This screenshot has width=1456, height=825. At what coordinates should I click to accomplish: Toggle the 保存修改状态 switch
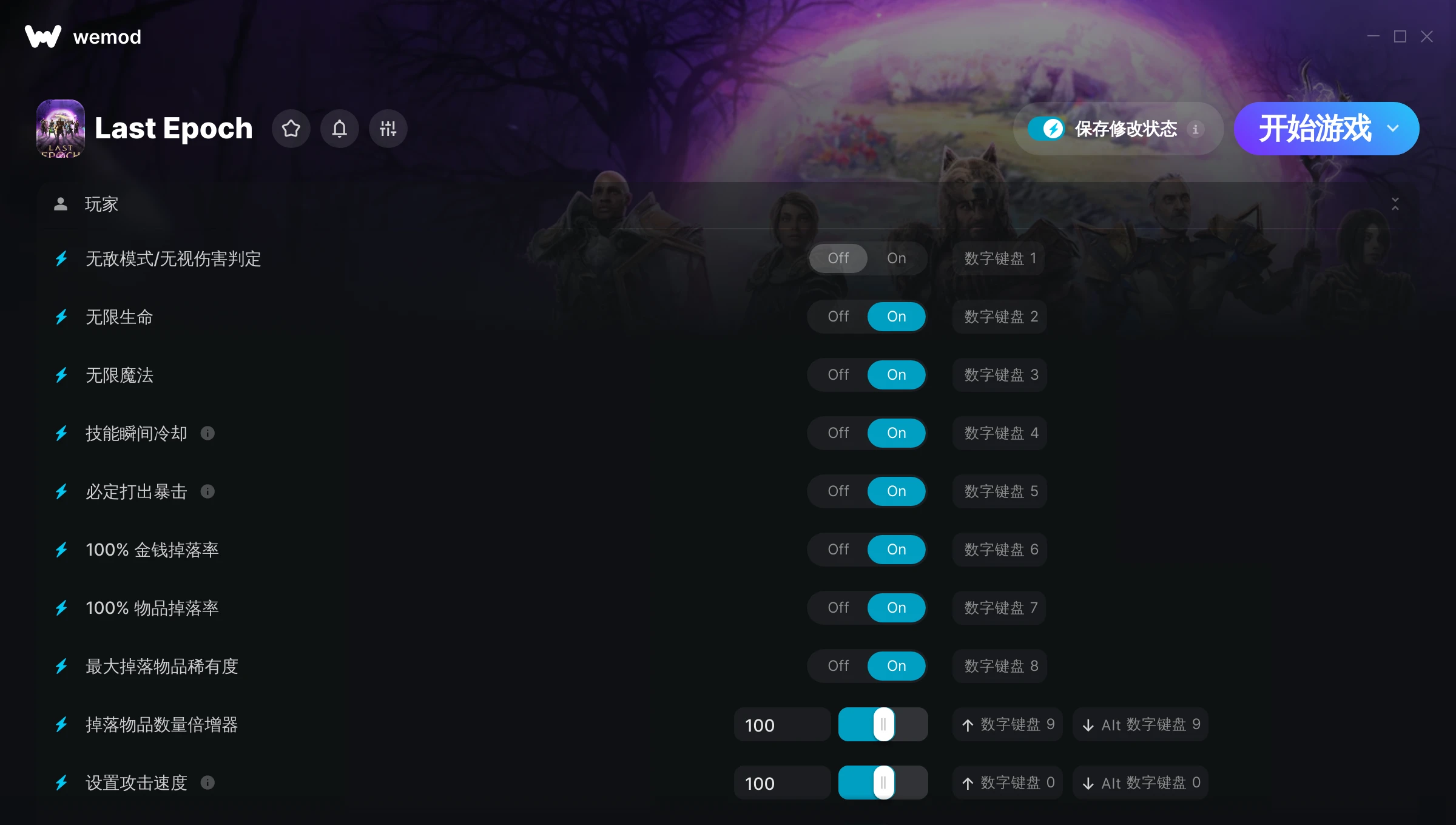pos(1046,129)
